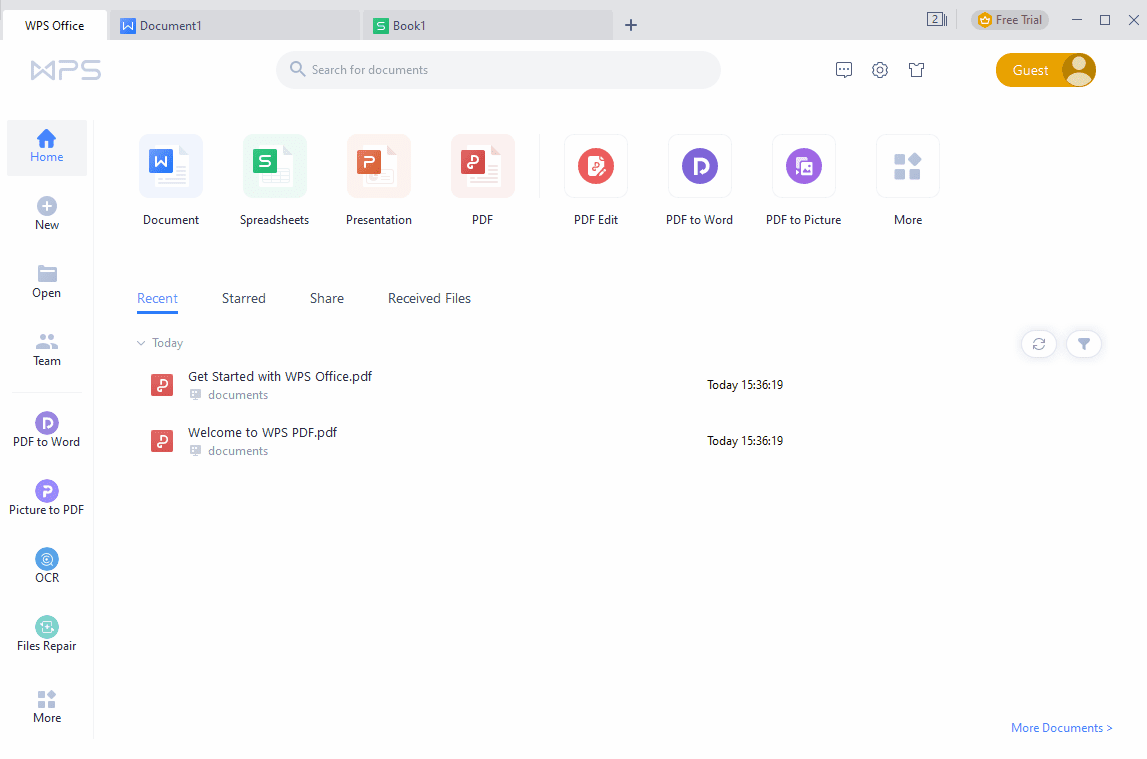Image resolution: width=1147 pixels, height=759 pixels.
Task: Click the window count icon showing 2
Action: tap(936, 20)
